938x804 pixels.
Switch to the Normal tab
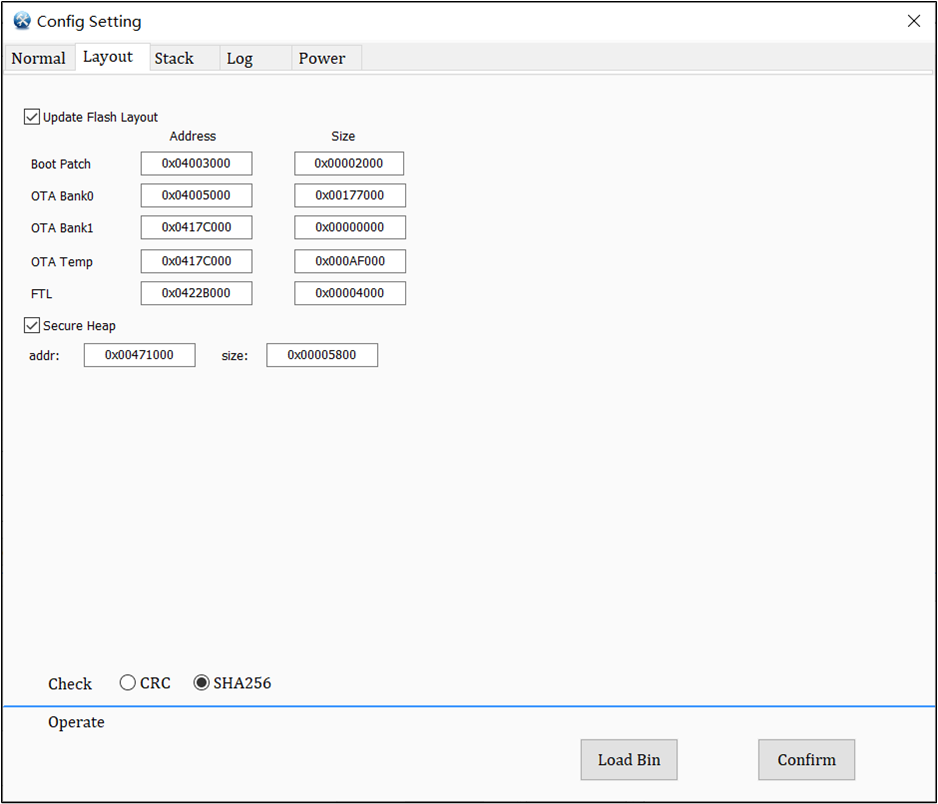39,58
